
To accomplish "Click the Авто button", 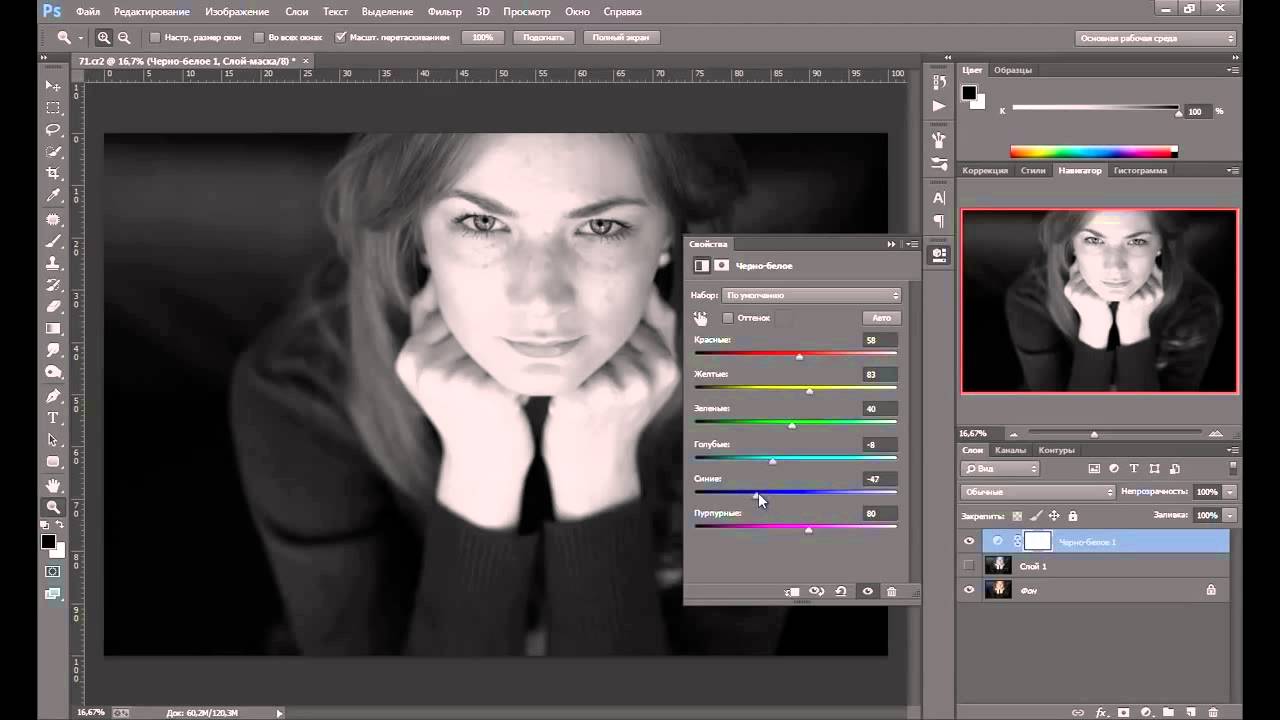I will (x=881, y=318).
